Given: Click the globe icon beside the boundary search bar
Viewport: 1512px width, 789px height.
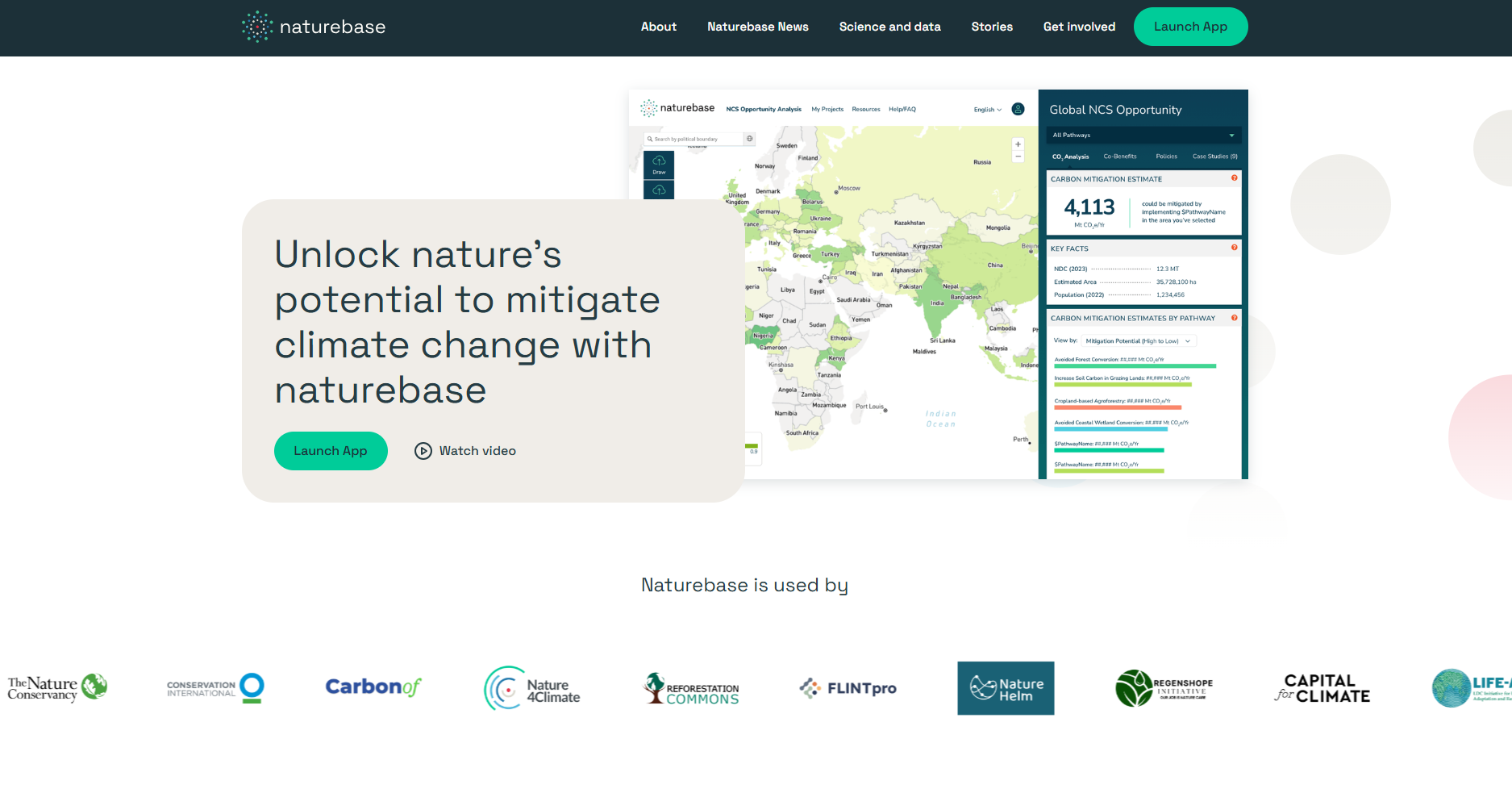Looking at the screenshot, I should [750, 139].
